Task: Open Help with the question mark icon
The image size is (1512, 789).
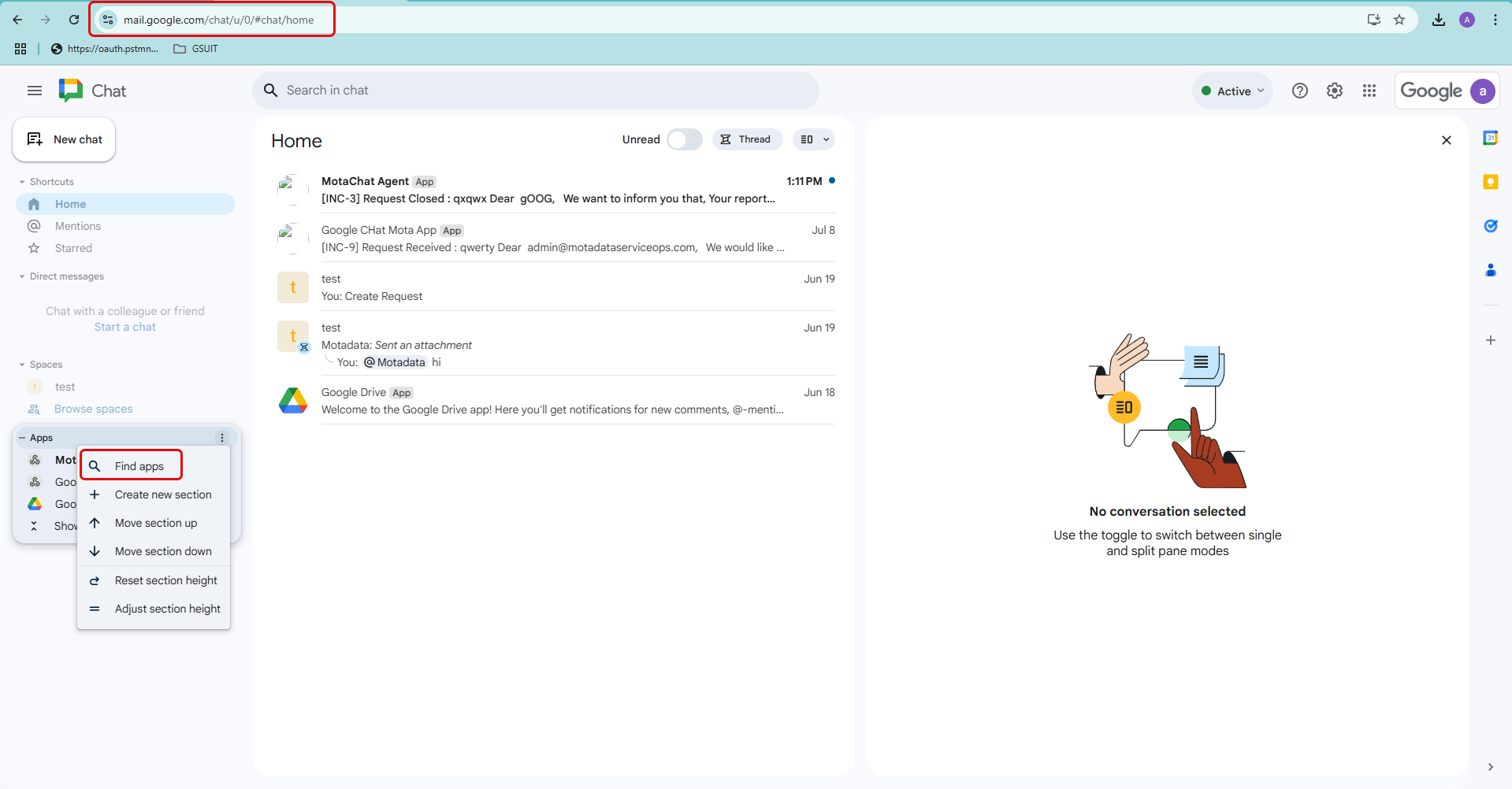Action: point(1299,91)
